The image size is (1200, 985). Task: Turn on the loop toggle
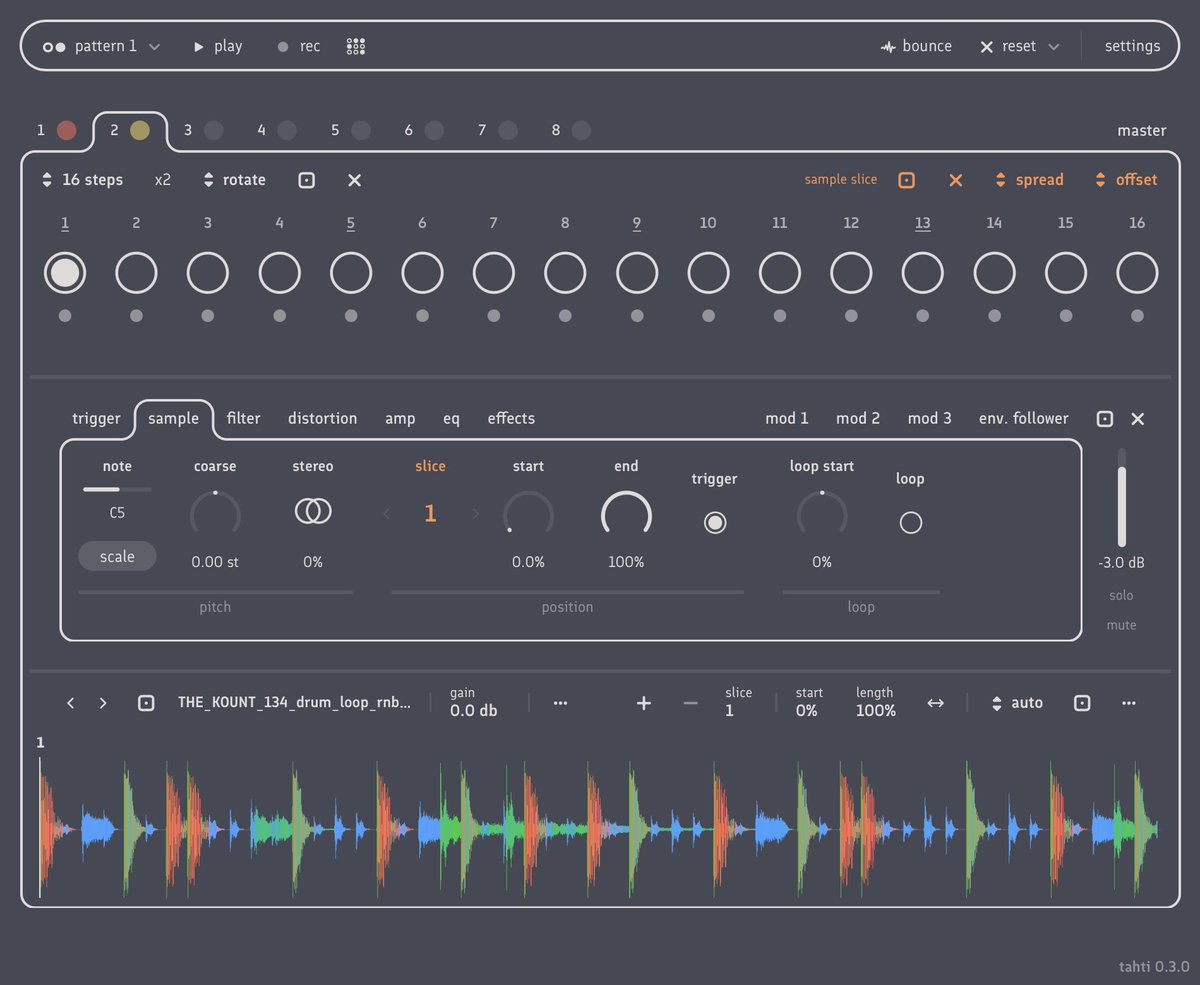910,521
